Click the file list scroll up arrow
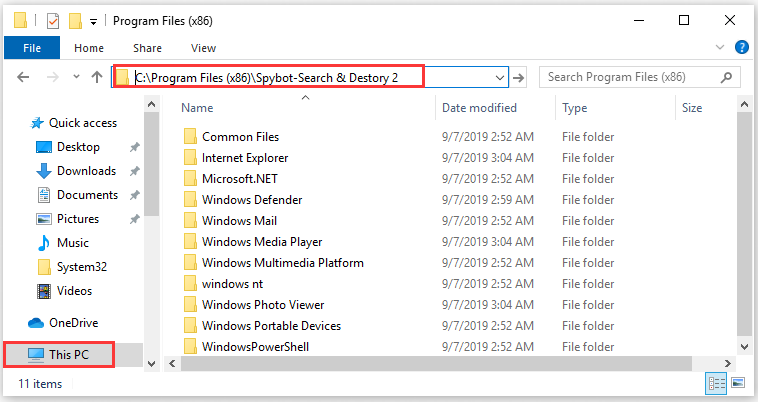 [744, 104]
